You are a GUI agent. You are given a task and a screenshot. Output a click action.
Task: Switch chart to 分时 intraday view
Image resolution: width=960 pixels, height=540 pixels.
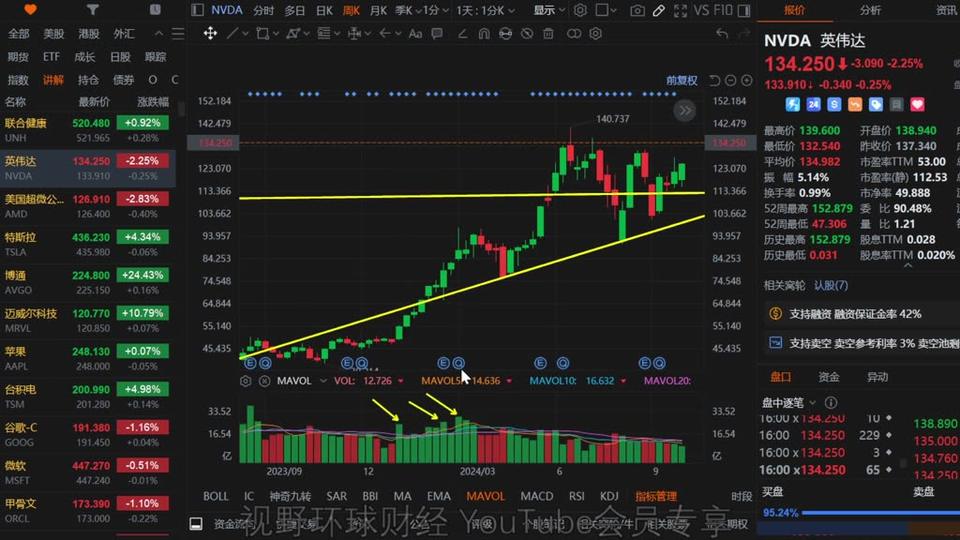coord(264,10)
